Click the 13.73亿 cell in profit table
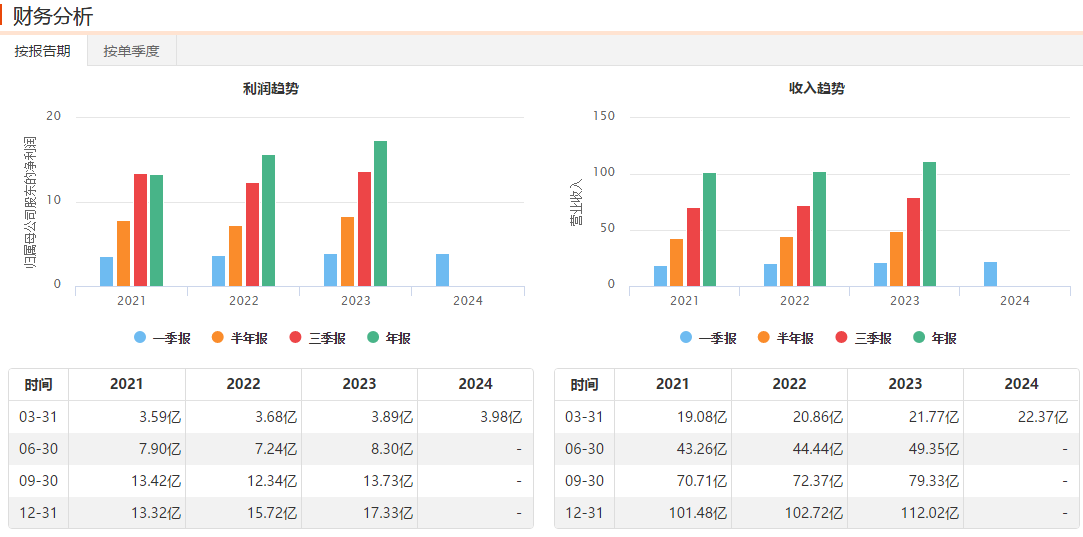1083x537 pixels. [x=359, y=481]
